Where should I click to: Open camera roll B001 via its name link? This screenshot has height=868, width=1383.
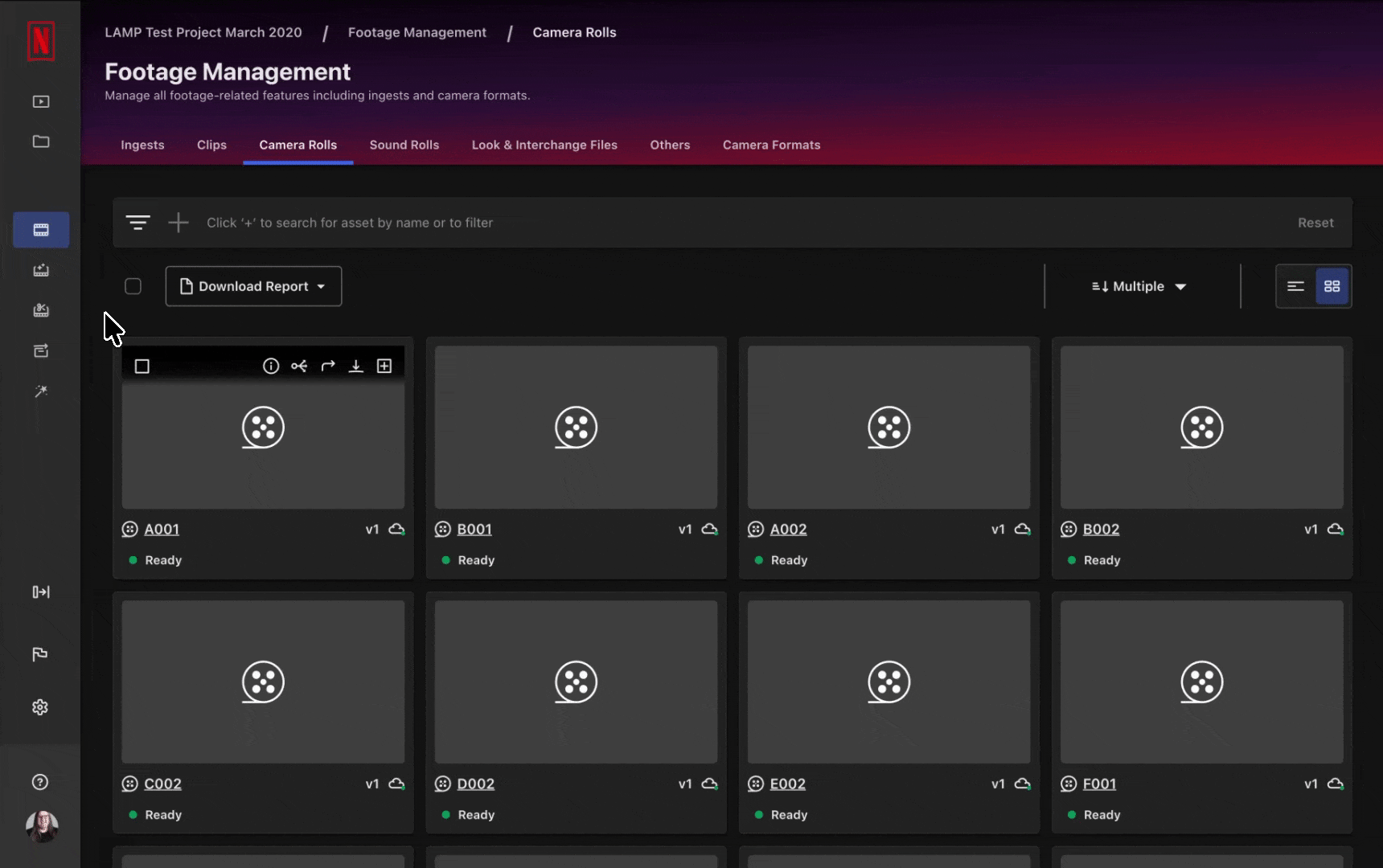click(474, 529)
